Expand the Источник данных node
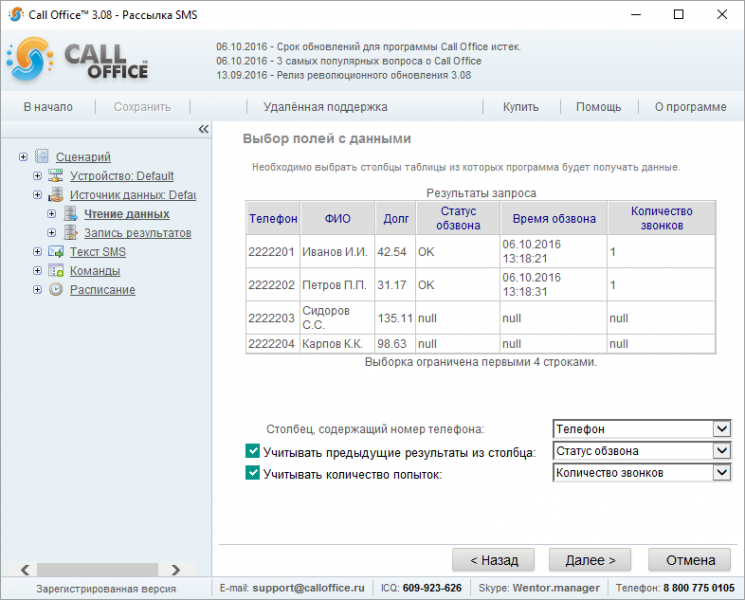This screenshot has height=600, width=745. click(37, 195)
